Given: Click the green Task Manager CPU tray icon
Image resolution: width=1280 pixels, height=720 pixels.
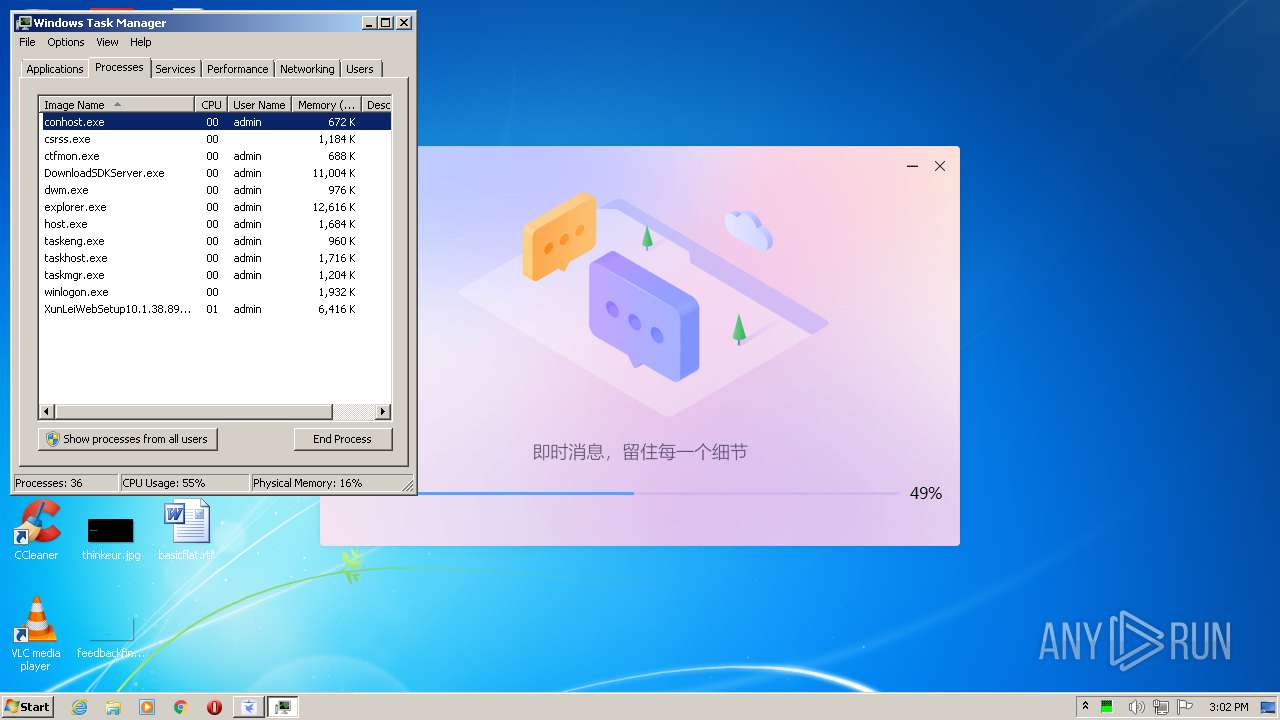Looking at the screenshot, I should tap(1108, 707).
